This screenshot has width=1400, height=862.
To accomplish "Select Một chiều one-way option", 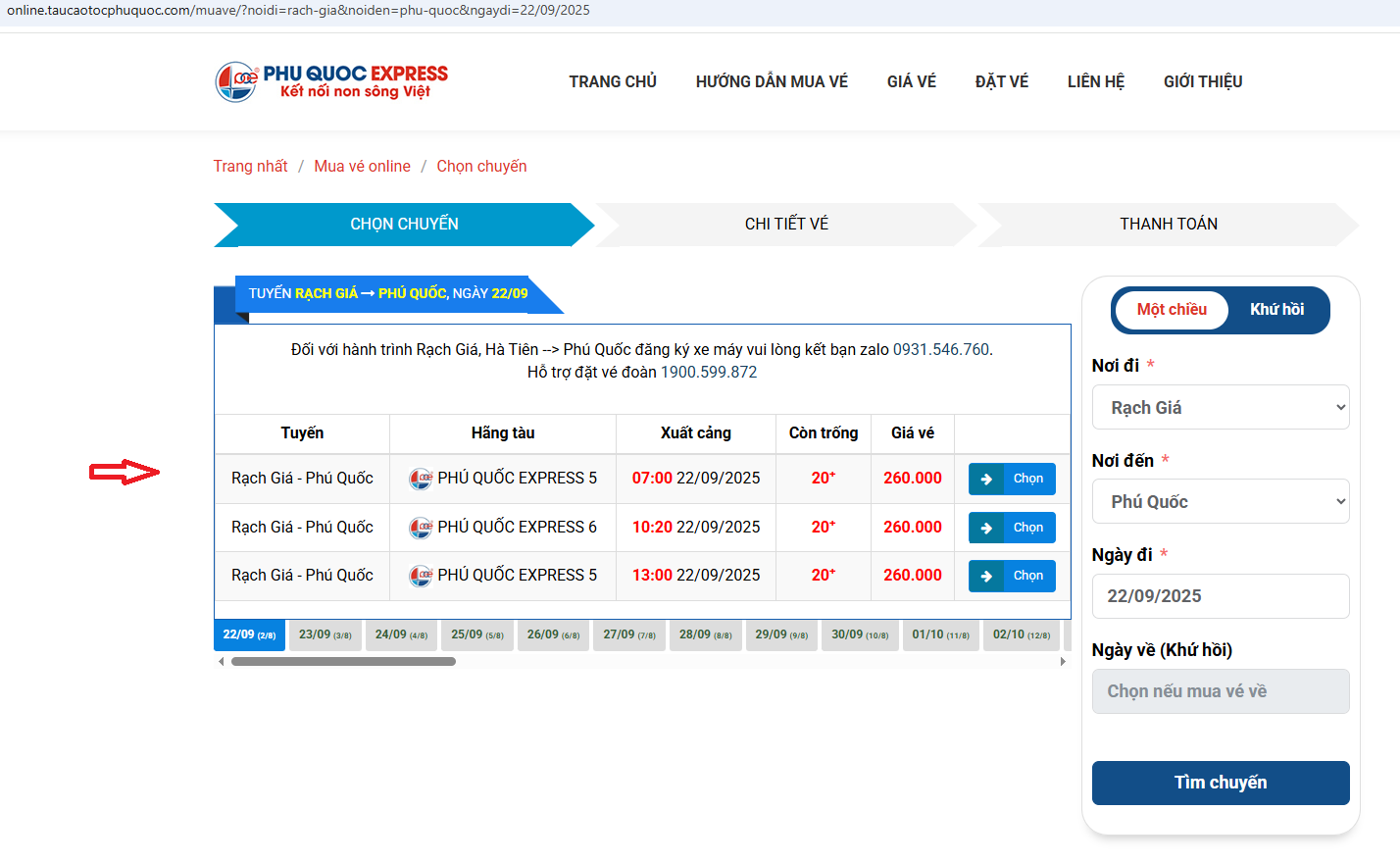I will 1172,310.
